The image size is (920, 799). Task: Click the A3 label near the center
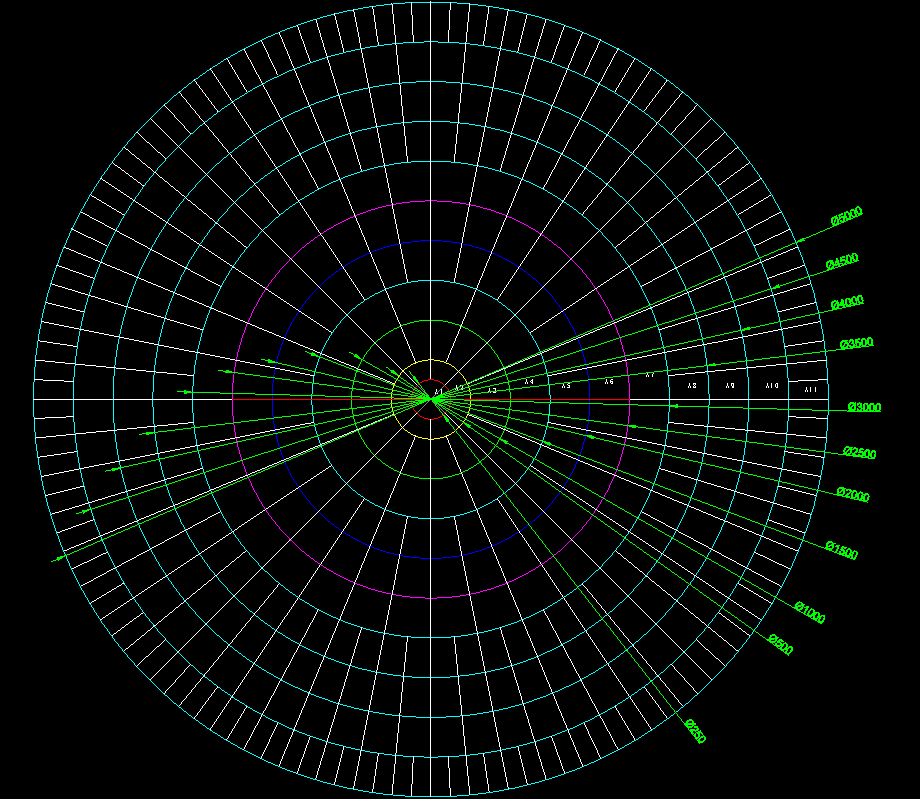pyautogui.click(x=492, y=390)
